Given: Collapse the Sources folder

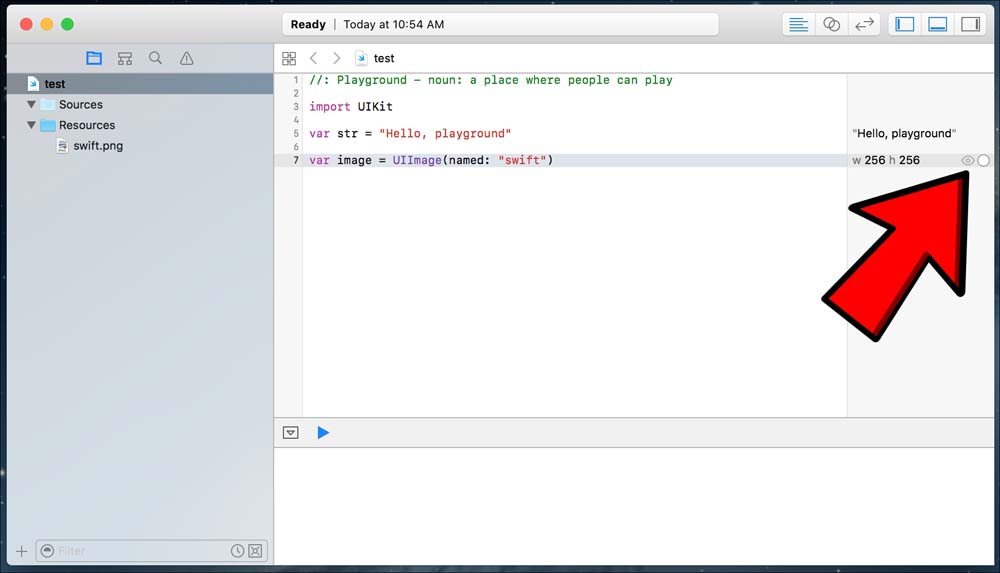Looking at the screenshot, I should tap(31, 105).
